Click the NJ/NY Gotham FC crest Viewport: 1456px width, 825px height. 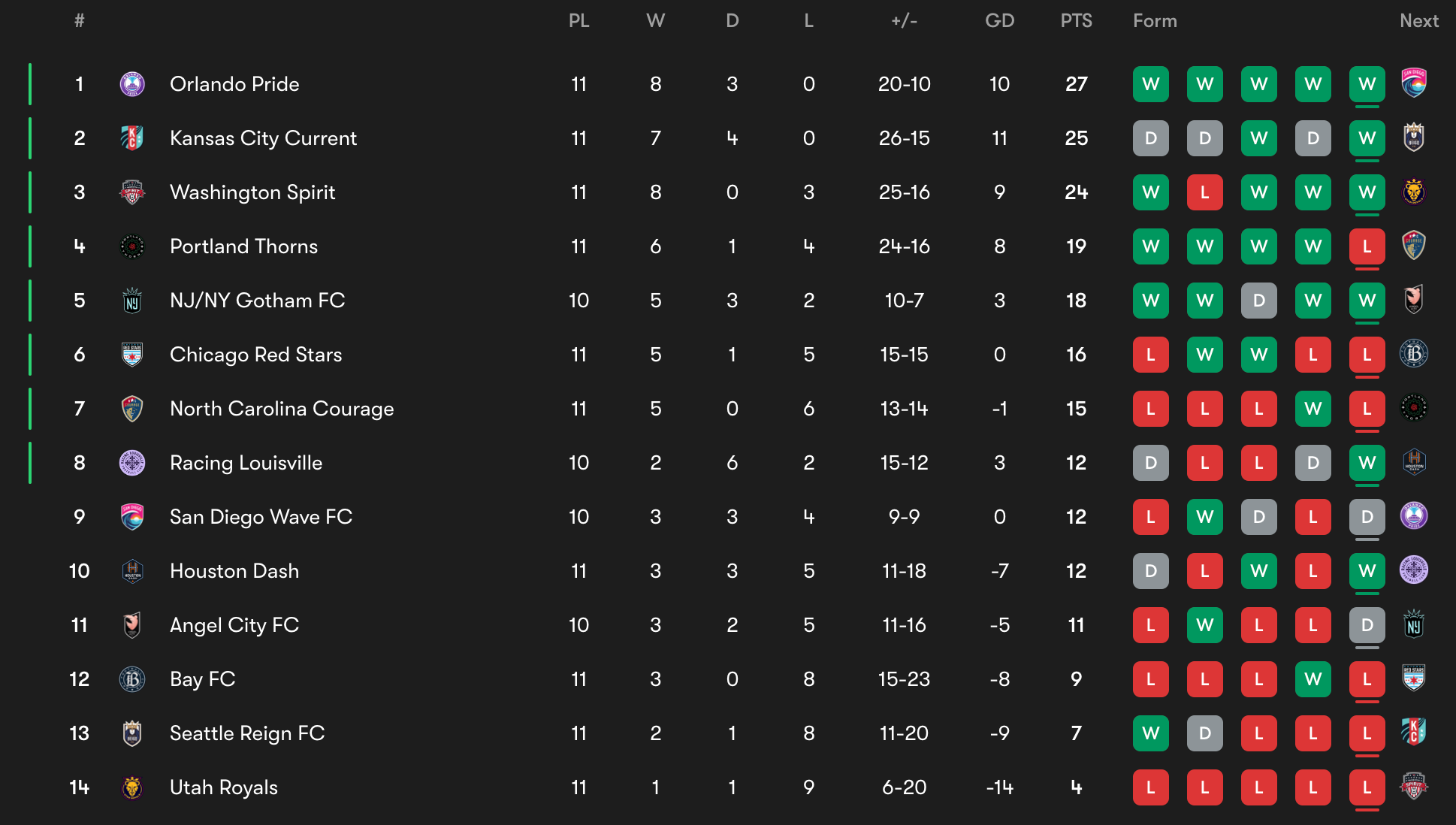pyautogui.click(x=132, y=301)
